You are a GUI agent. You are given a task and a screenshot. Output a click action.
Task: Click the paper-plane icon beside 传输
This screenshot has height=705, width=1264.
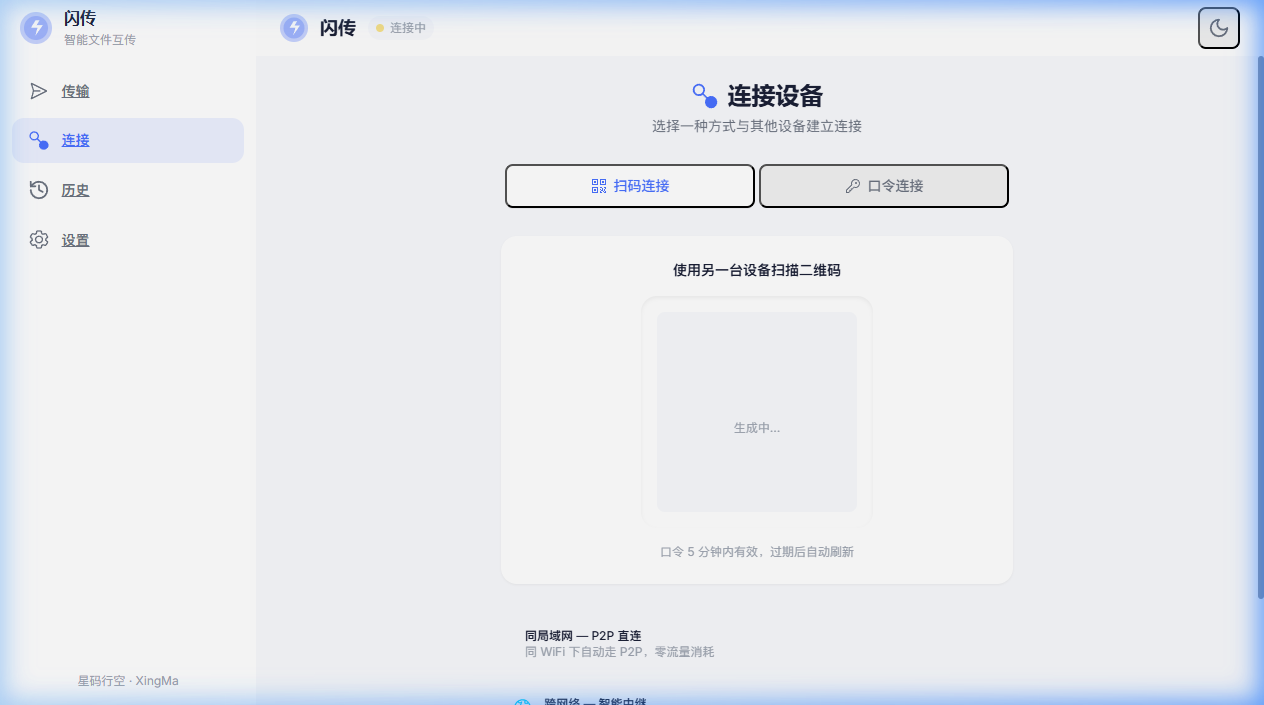coord(39,91)
